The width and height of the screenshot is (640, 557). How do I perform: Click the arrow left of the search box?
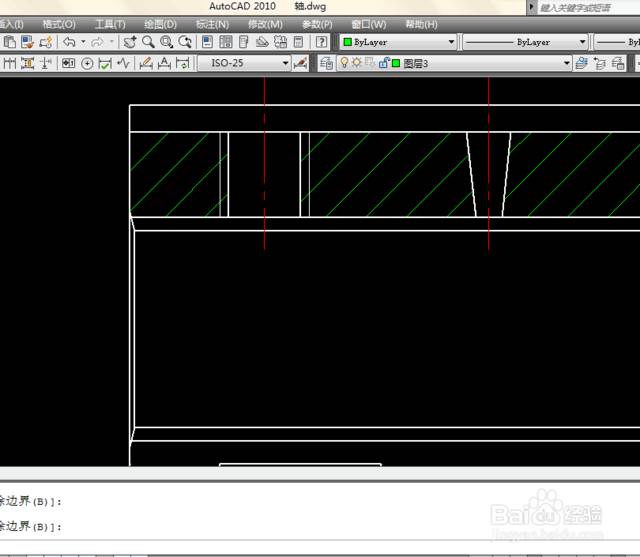pyautogui.click(x=531, y=7)
